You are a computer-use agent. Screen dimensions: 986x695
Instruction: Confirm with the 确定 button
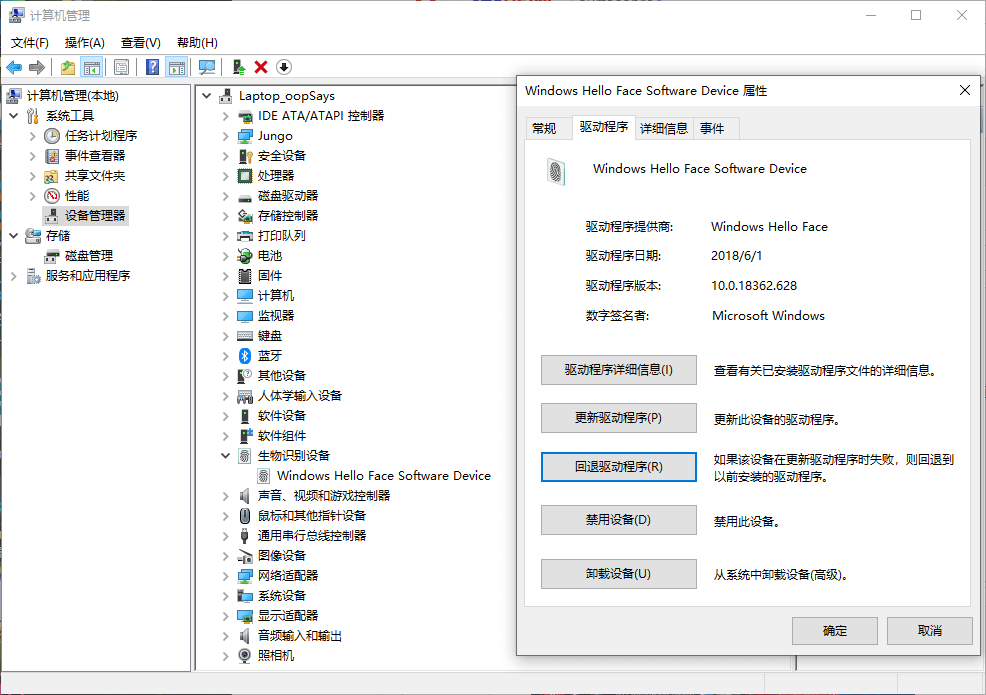tap(835, 631)
